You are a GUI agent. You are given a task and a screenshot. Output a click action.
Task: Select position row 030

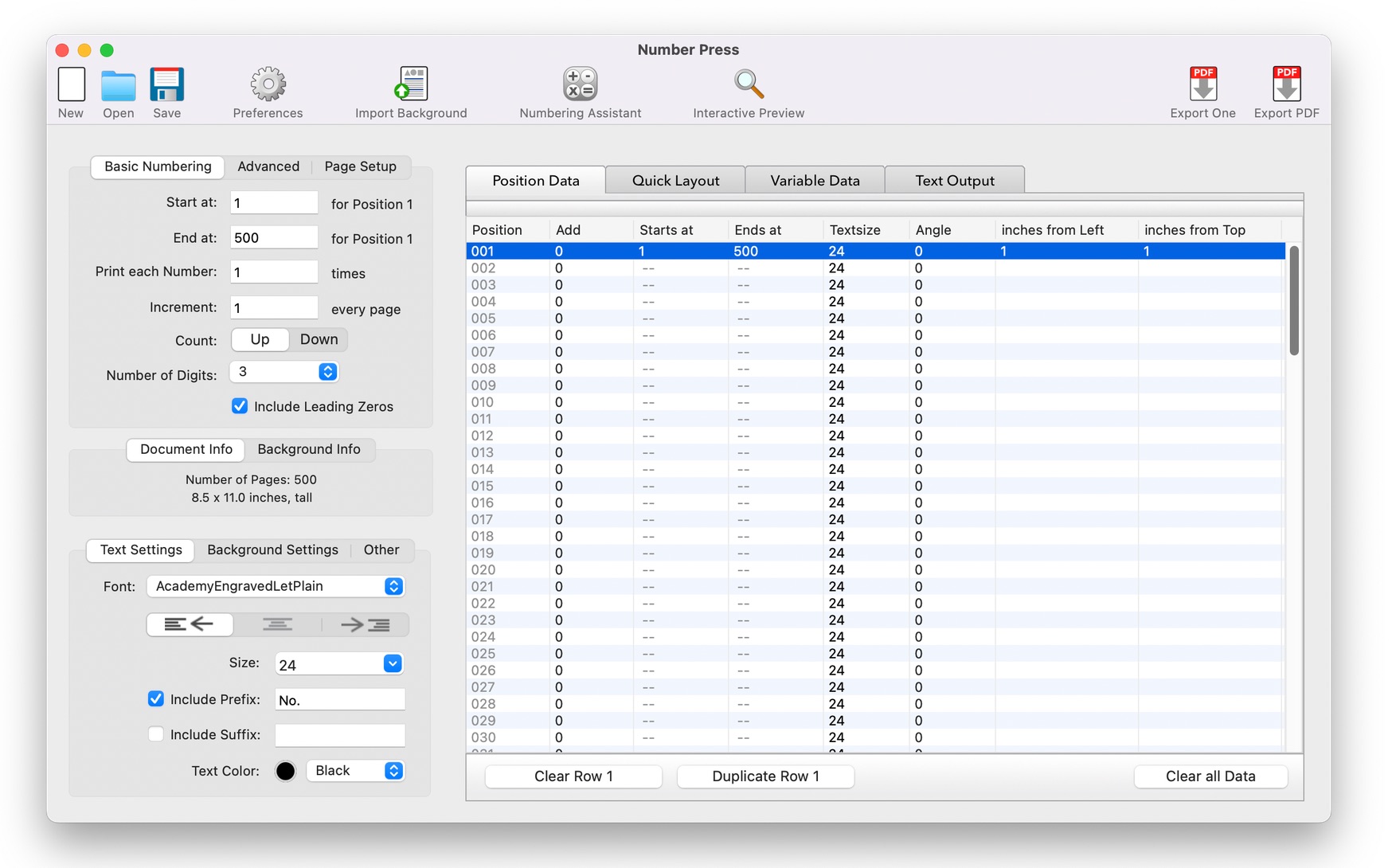876,737
